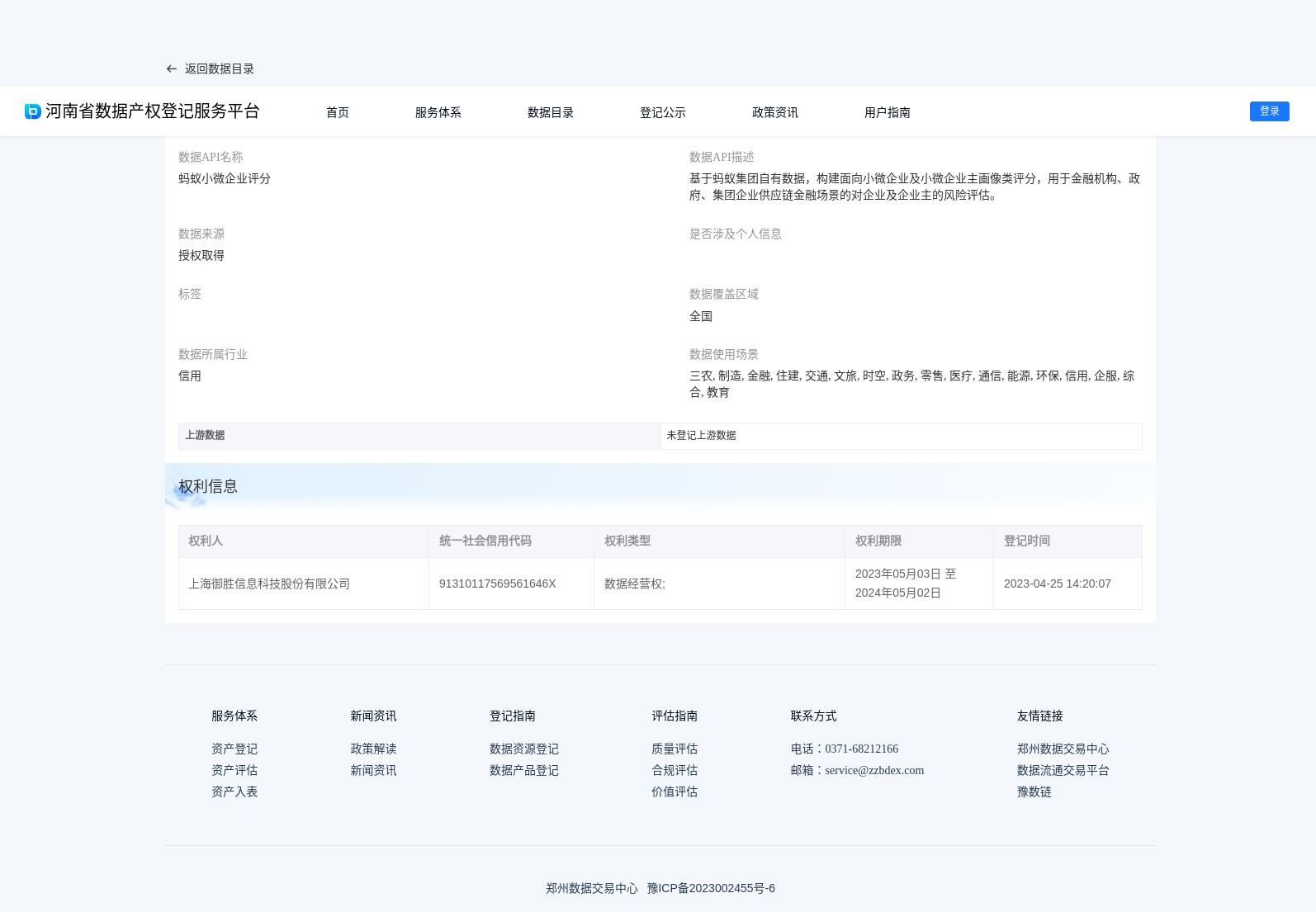This screenshot has width=1316, height=912.
Task: Click the 数据API描述 description paragraph
Action: tap(915, 187)
